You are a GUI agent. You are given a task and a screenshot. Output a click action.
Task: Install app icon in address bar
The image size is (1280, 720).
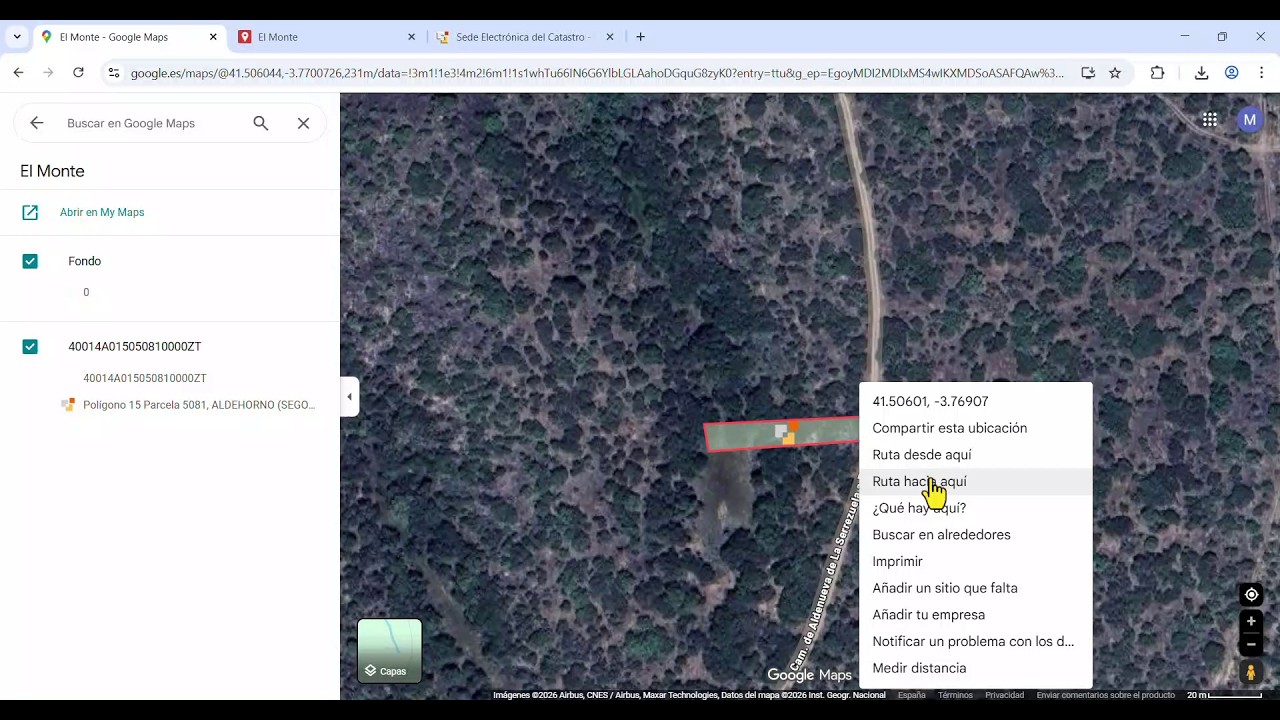1088,73
